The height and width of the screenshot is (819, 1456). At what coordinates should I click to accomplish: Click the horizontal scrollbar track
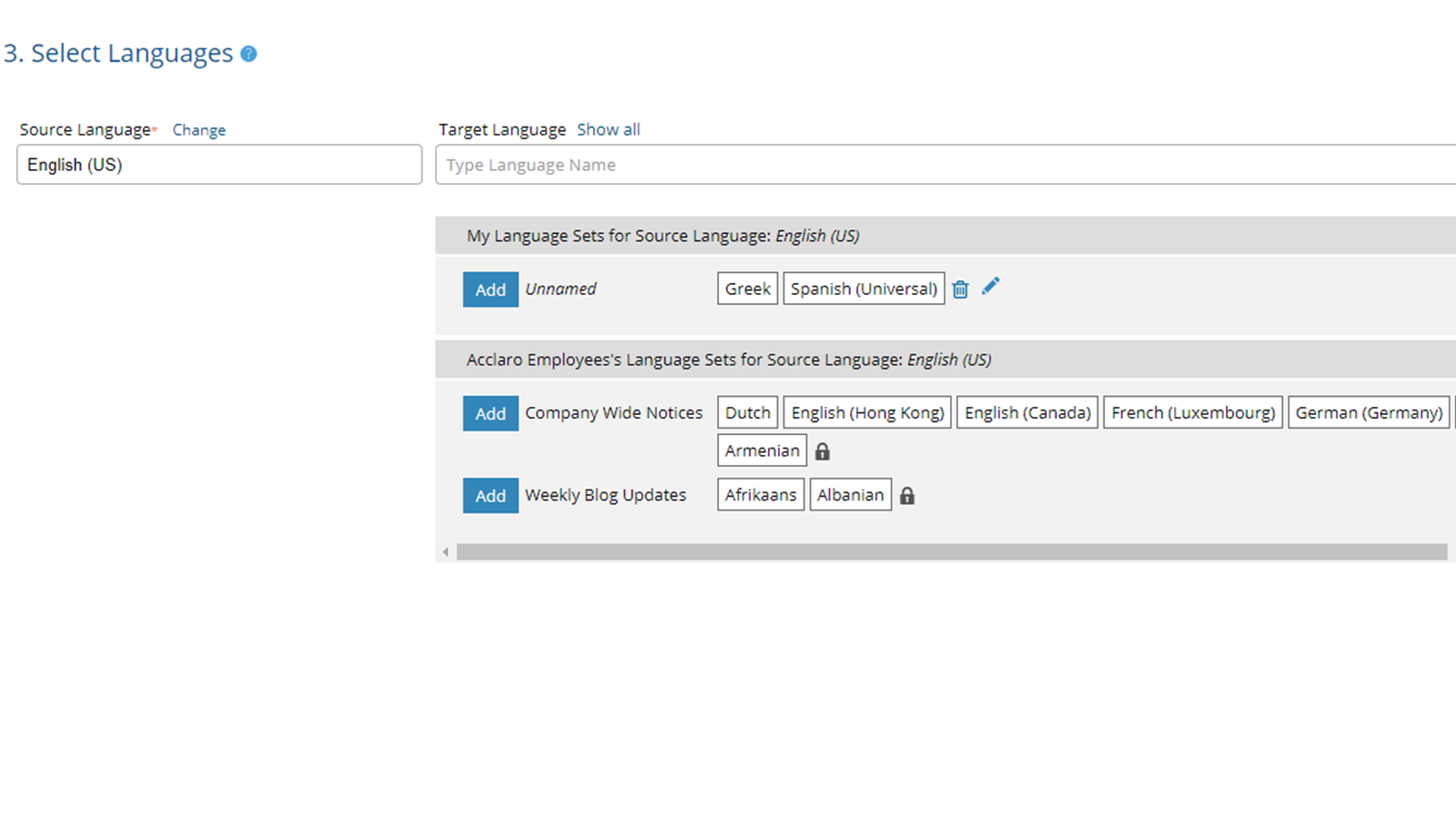(951, 552)
